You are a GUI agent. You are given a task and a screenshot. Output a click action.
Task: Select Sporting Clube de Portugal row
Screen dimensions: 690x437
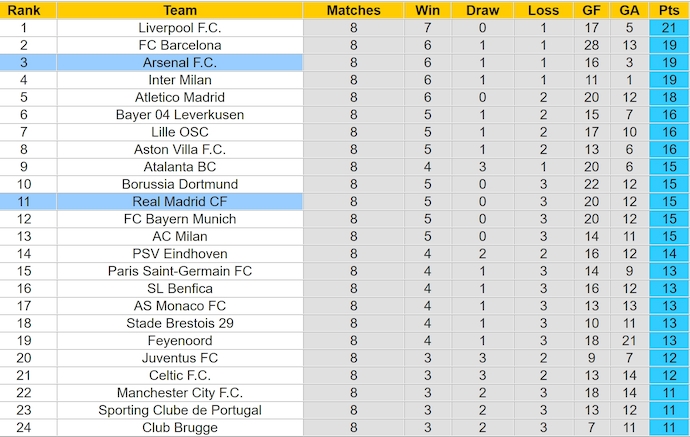coord(180,410)
